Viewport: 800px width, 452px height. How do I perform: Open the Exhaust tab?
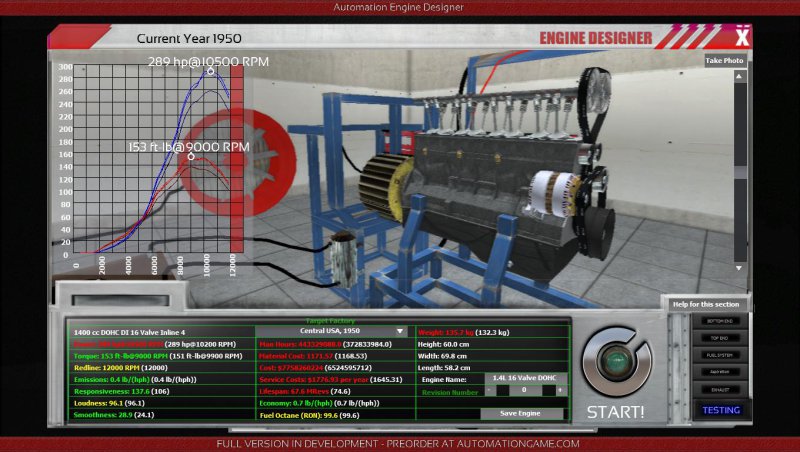(719, 388)
